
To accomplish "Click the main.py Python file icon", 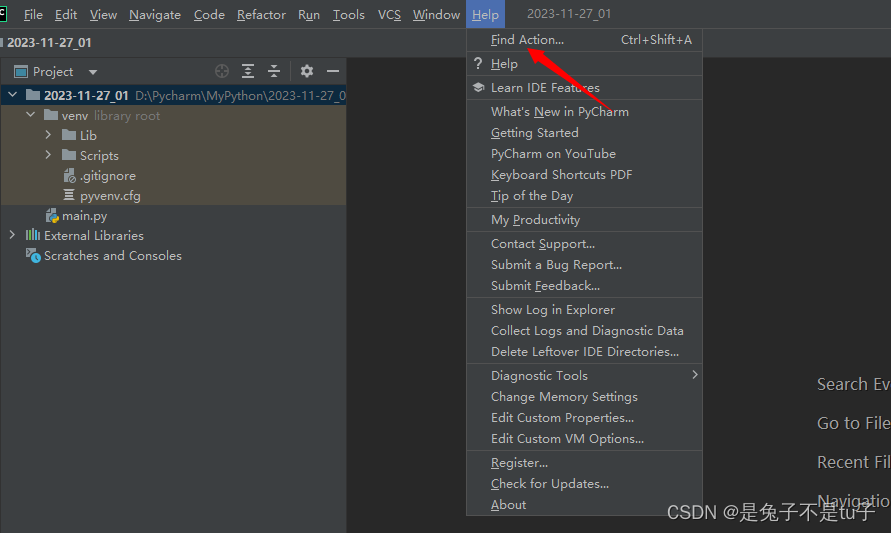I will 52,216.
